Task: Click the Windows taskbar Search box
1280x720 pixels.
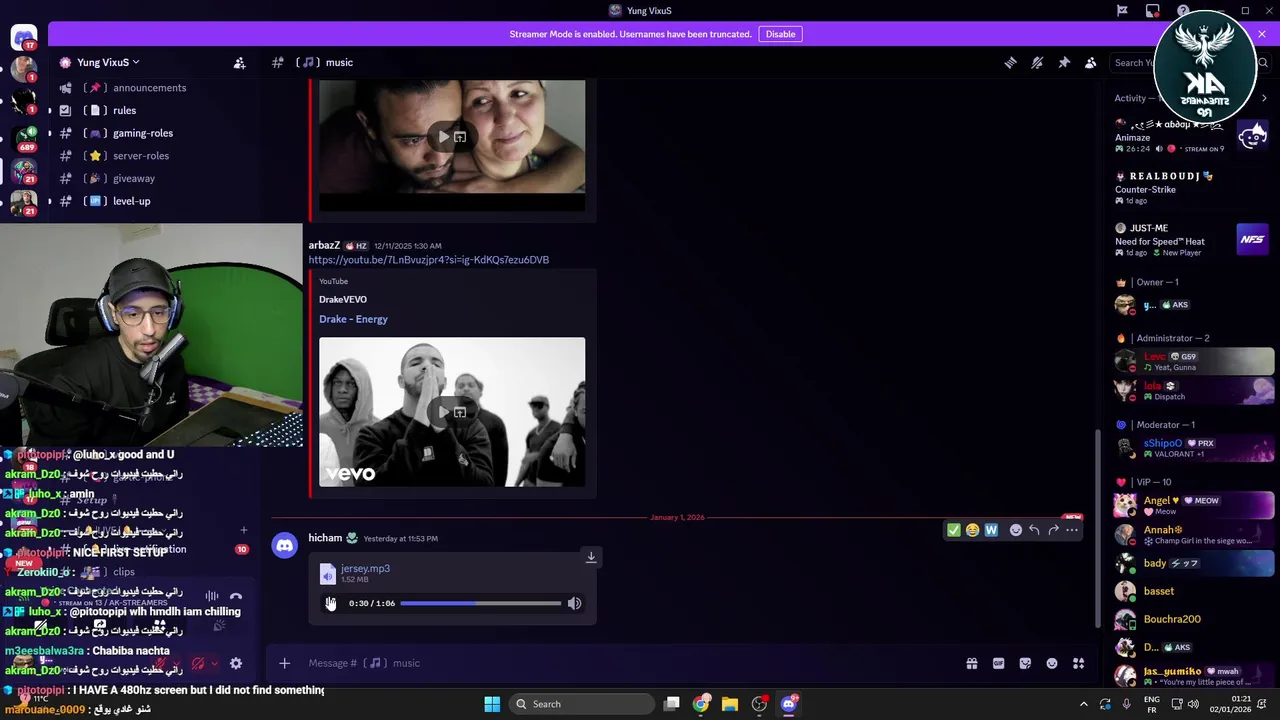Action: [581, 704]
